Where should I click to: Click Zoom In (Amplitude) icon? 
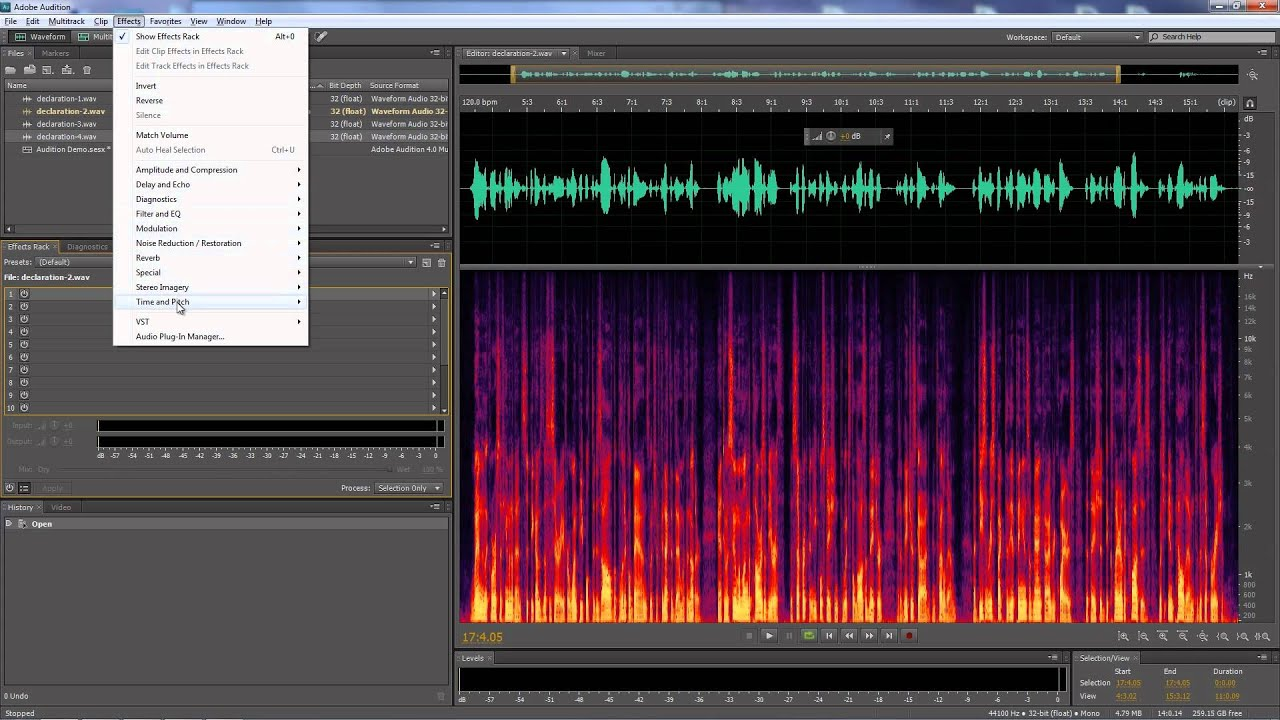pos(1123,636)
